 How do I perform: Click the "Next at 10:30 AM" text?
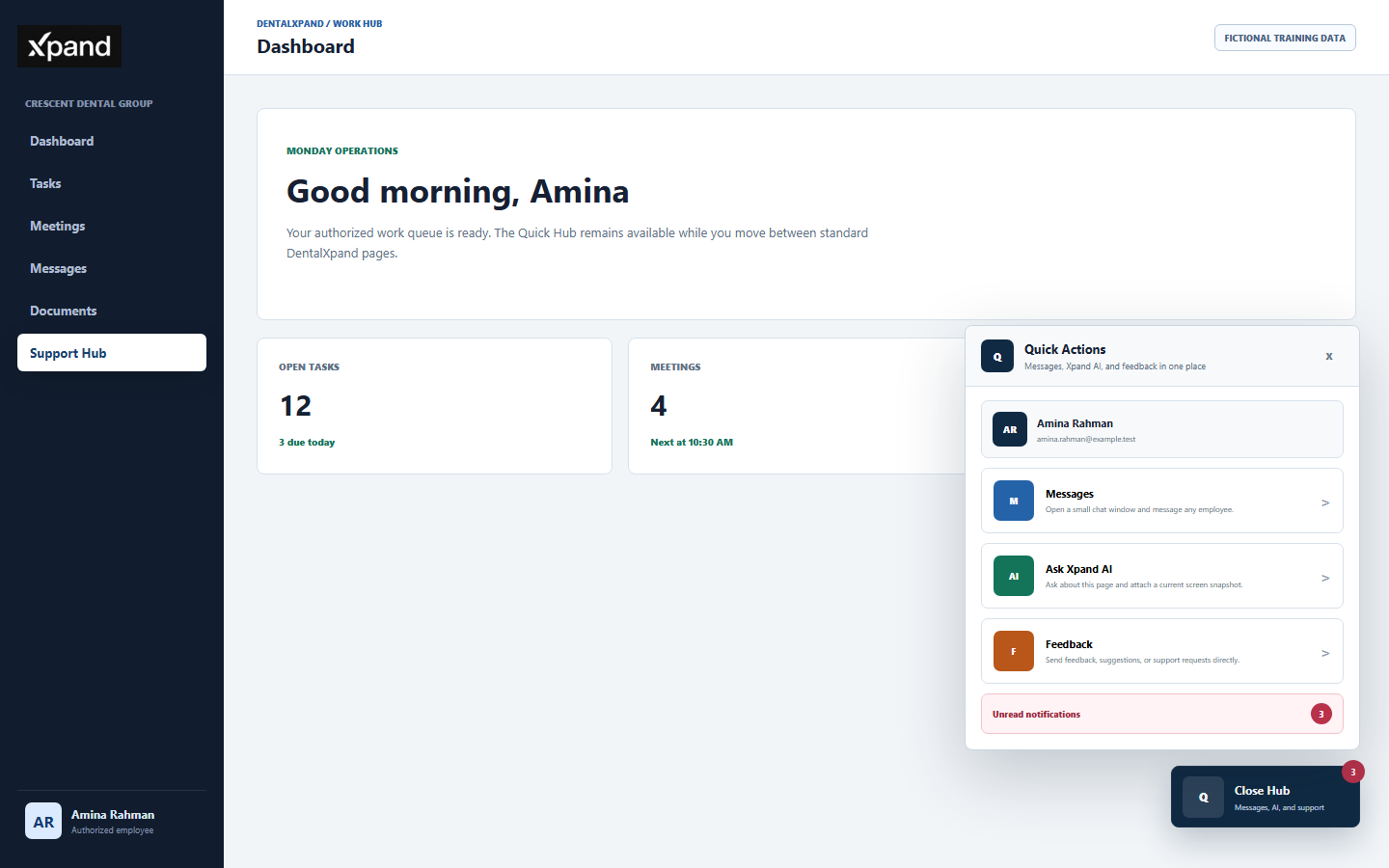coord(692,443)
